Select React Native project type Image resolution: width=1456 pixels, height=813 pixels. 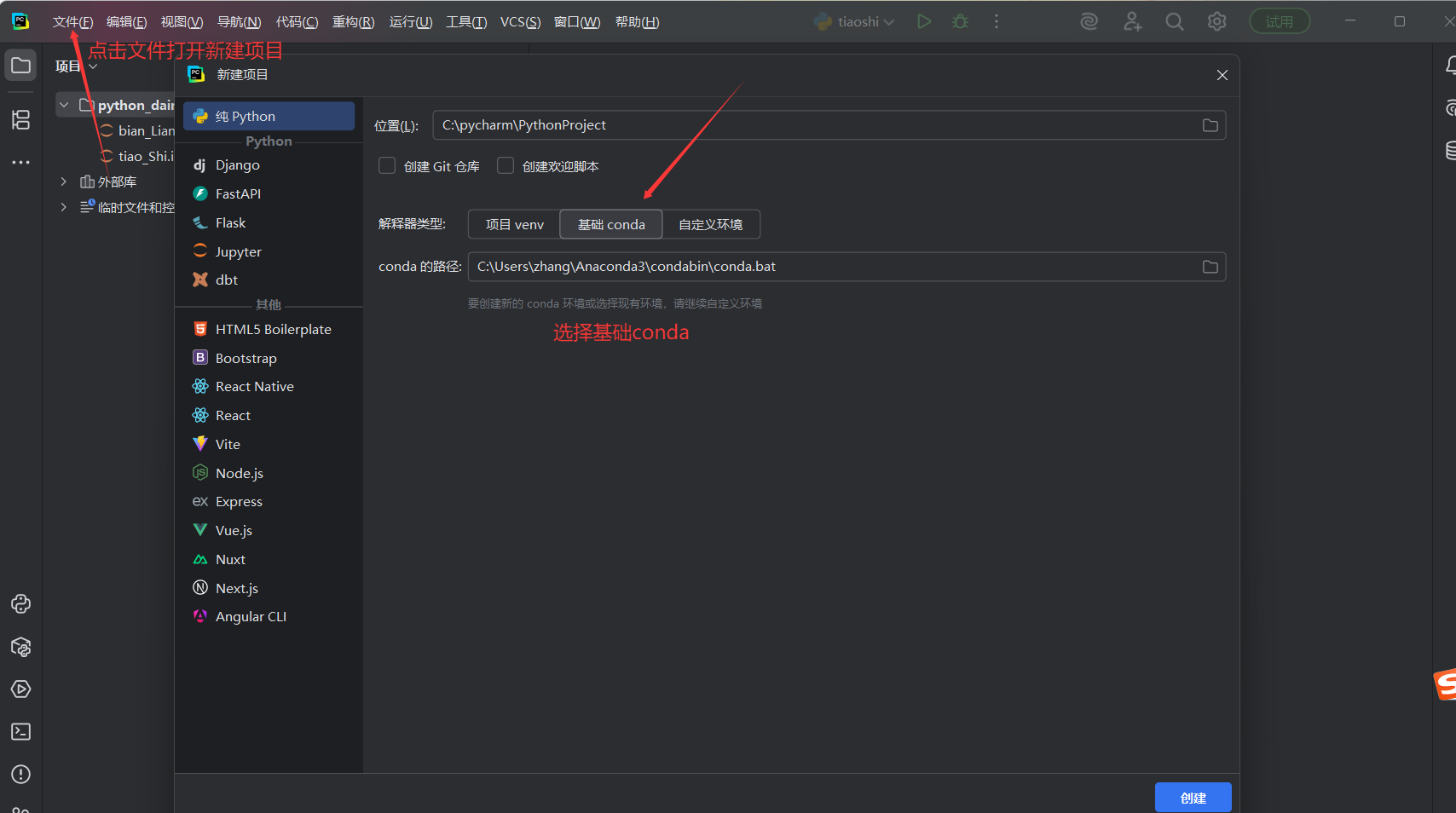point(269,387)
